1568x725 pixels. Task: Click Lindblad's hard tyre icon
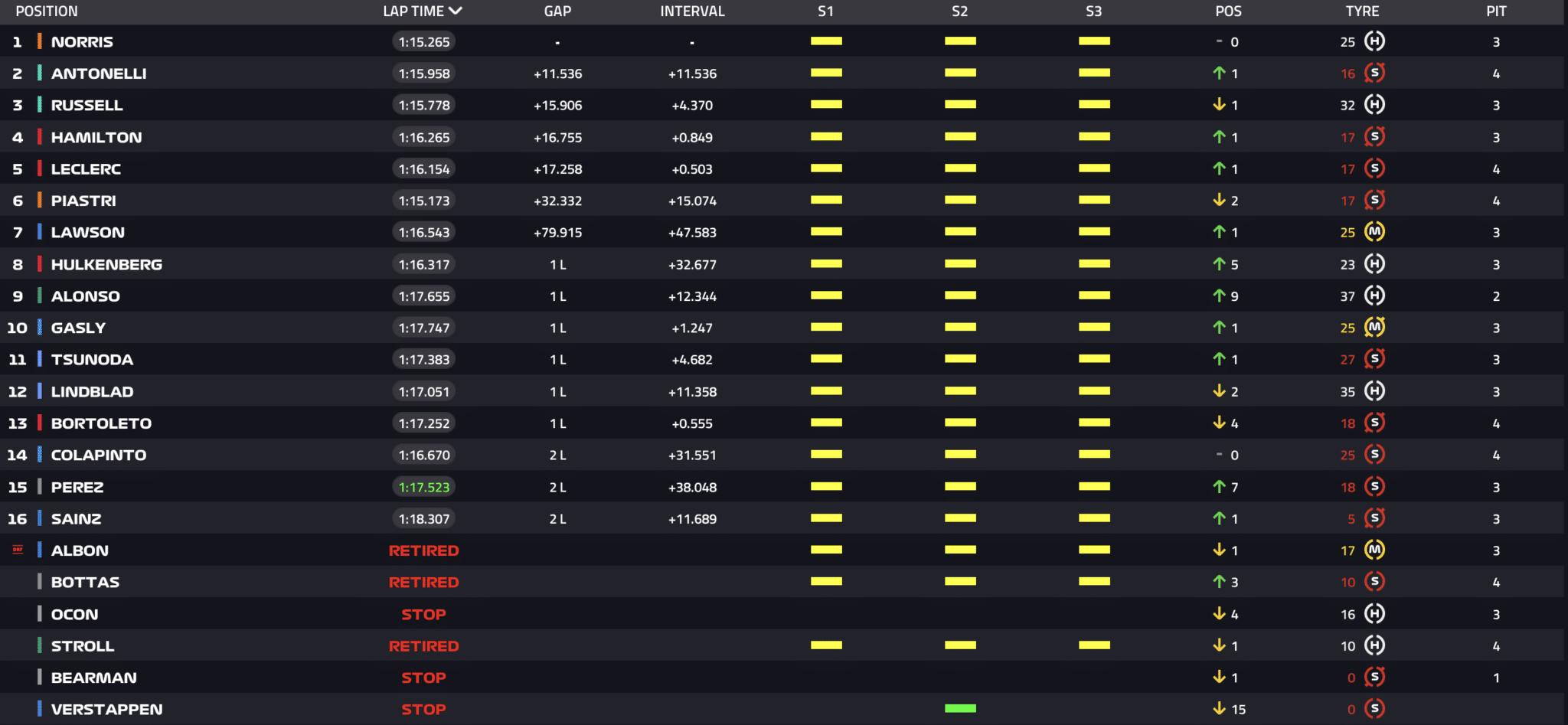tap(1374, 391)
